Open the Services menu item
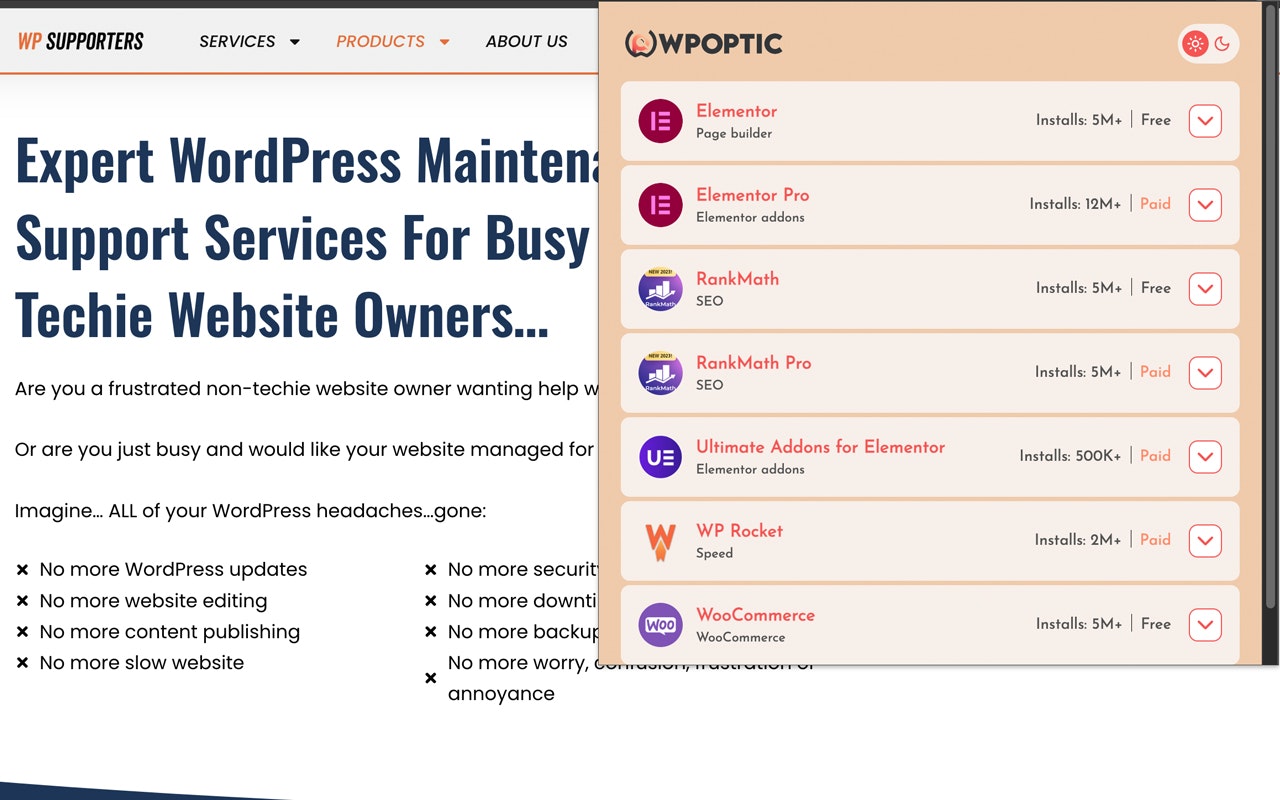The width and height of the screenshot is (1280, 800). tap(237, 41)
